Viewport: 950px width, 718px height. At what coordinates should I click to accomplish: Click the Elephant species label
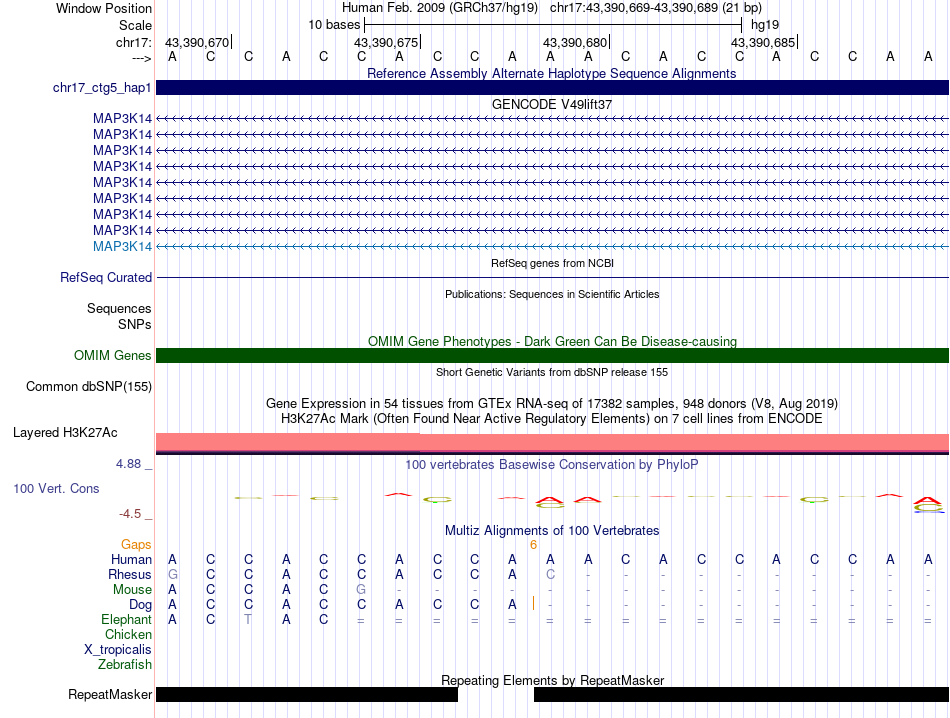(x=126, y=619)
